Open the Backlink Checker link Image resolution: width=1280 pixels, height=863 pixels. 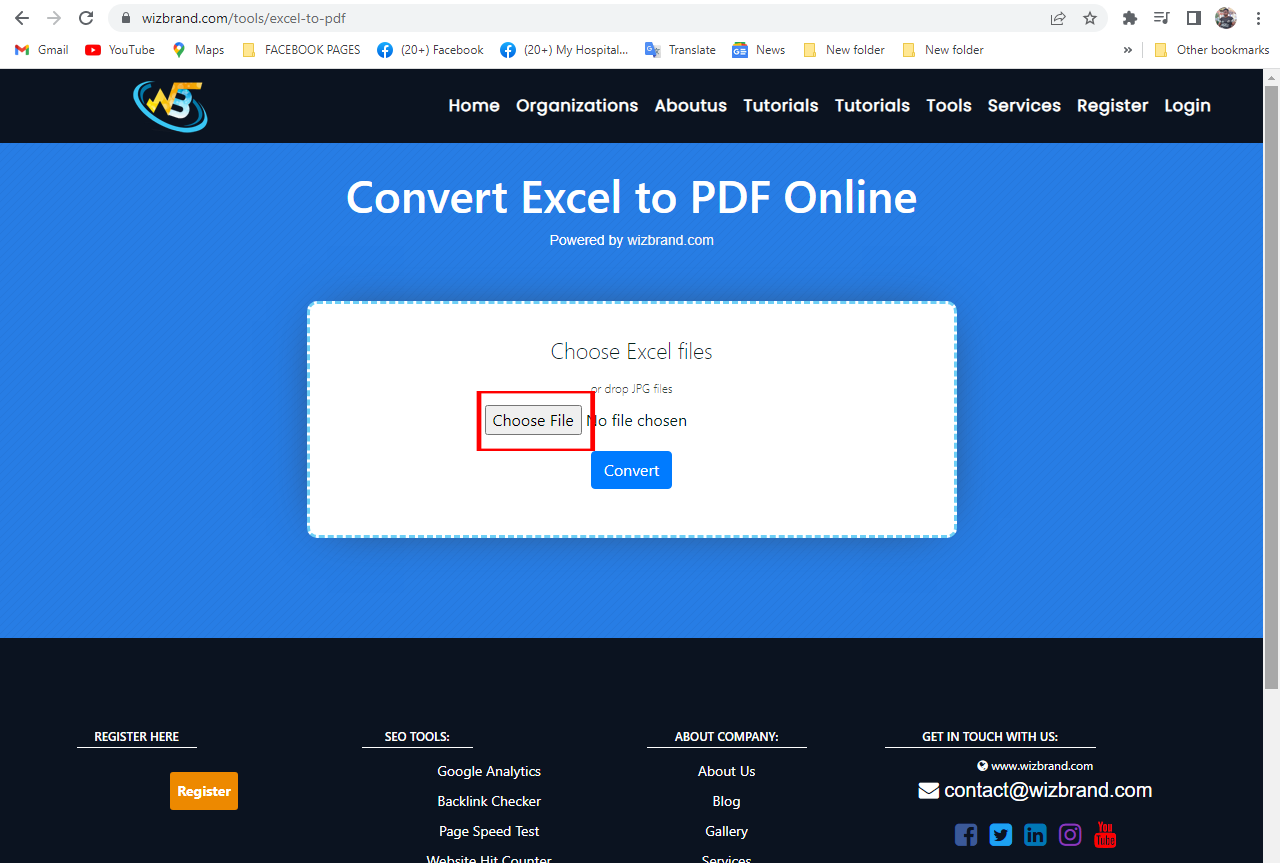[489, 801]
